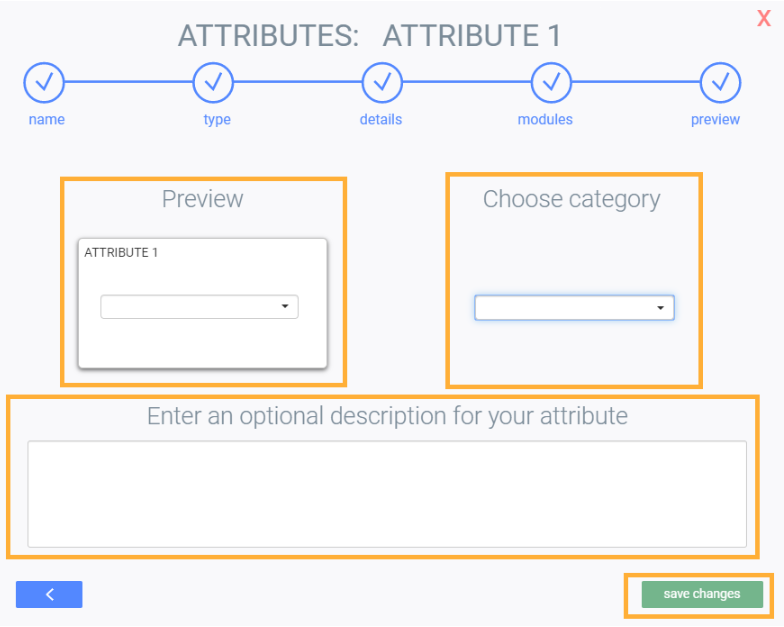Screen dimensions: 784x627
Task: Select the 'name' step label
Action: click(x=46, y=119)
